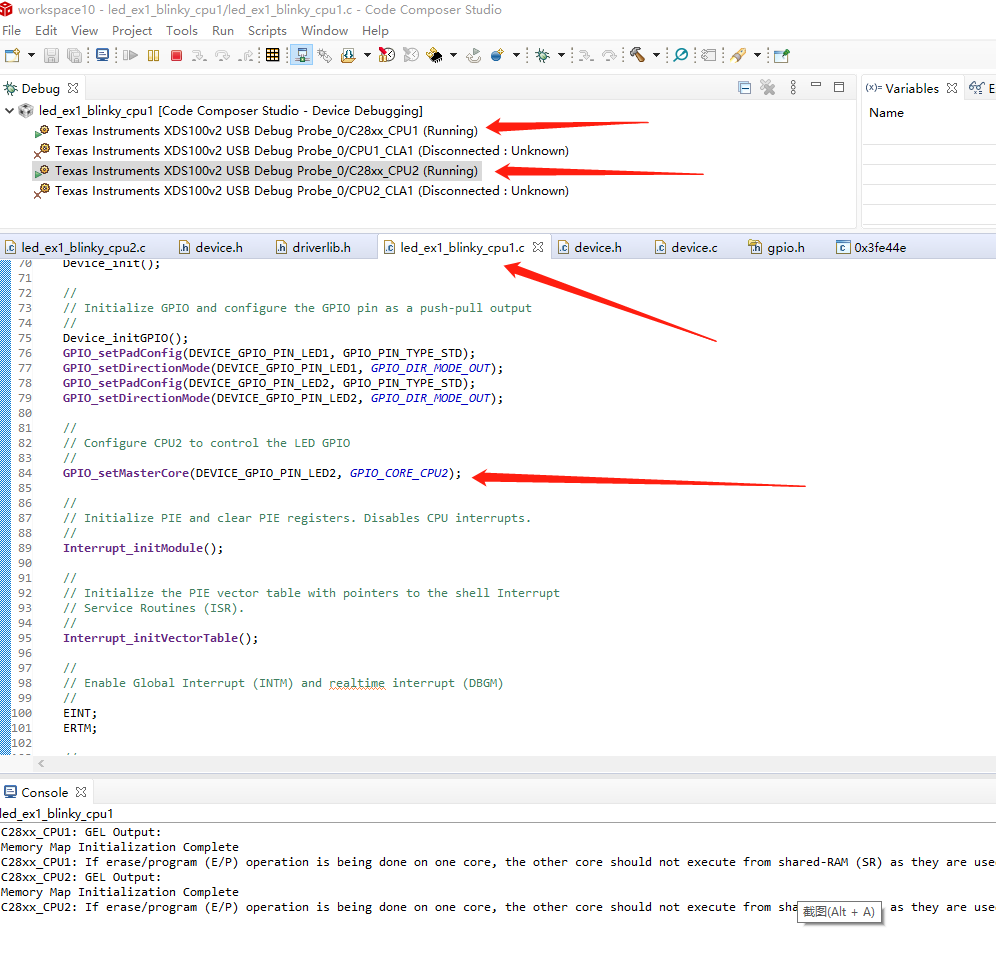The width and height of the screenshot is (996, 958).
Task: Select C28xx_CPU2 (Running) debug target
Action: [x=266, y=171]
